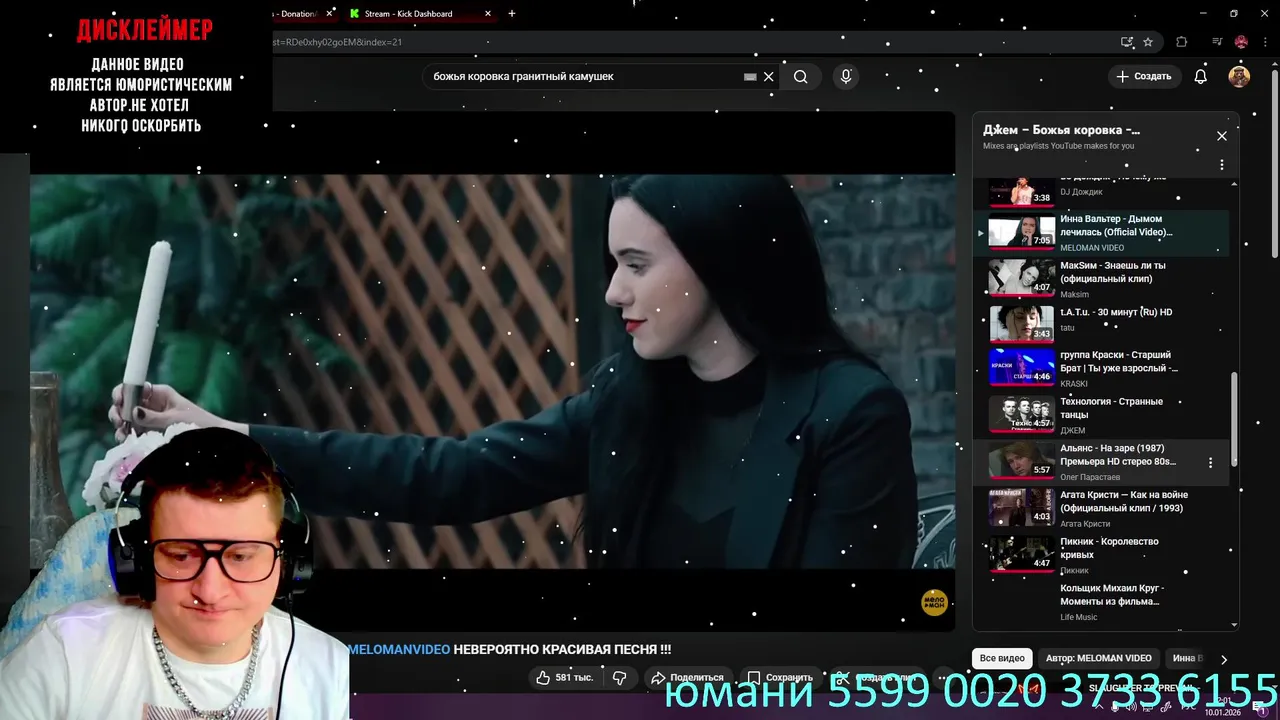Screen dimensions: 1280x720
Task: Select Альянс - На заре (1987) title
Action: pos(1118,455)
